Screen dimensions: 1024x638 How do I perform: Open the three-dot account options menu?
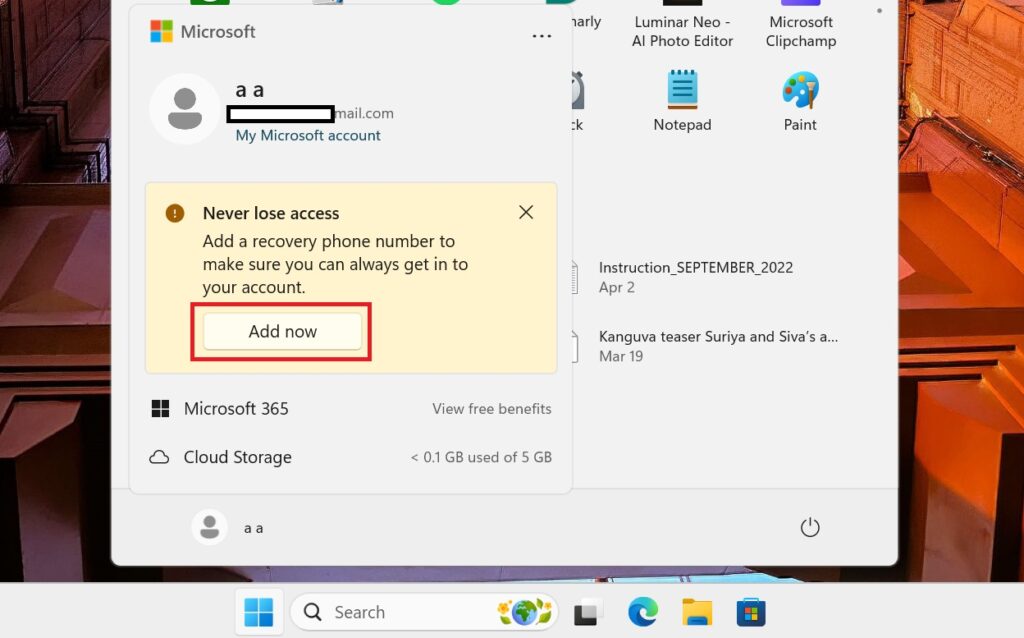coord(542,36)
